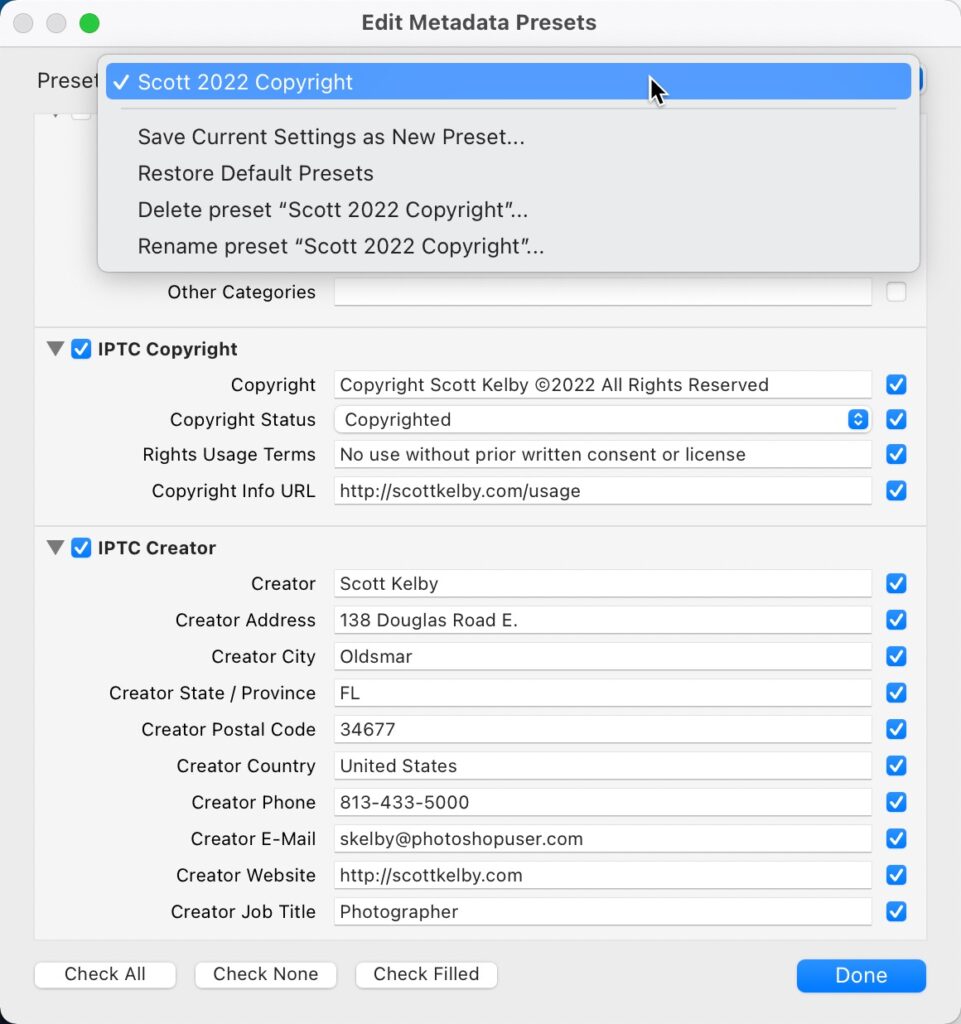Uncheck the Copyright Status checkbox
This screenshot has height=1024, width=961.
pos(896,419)
